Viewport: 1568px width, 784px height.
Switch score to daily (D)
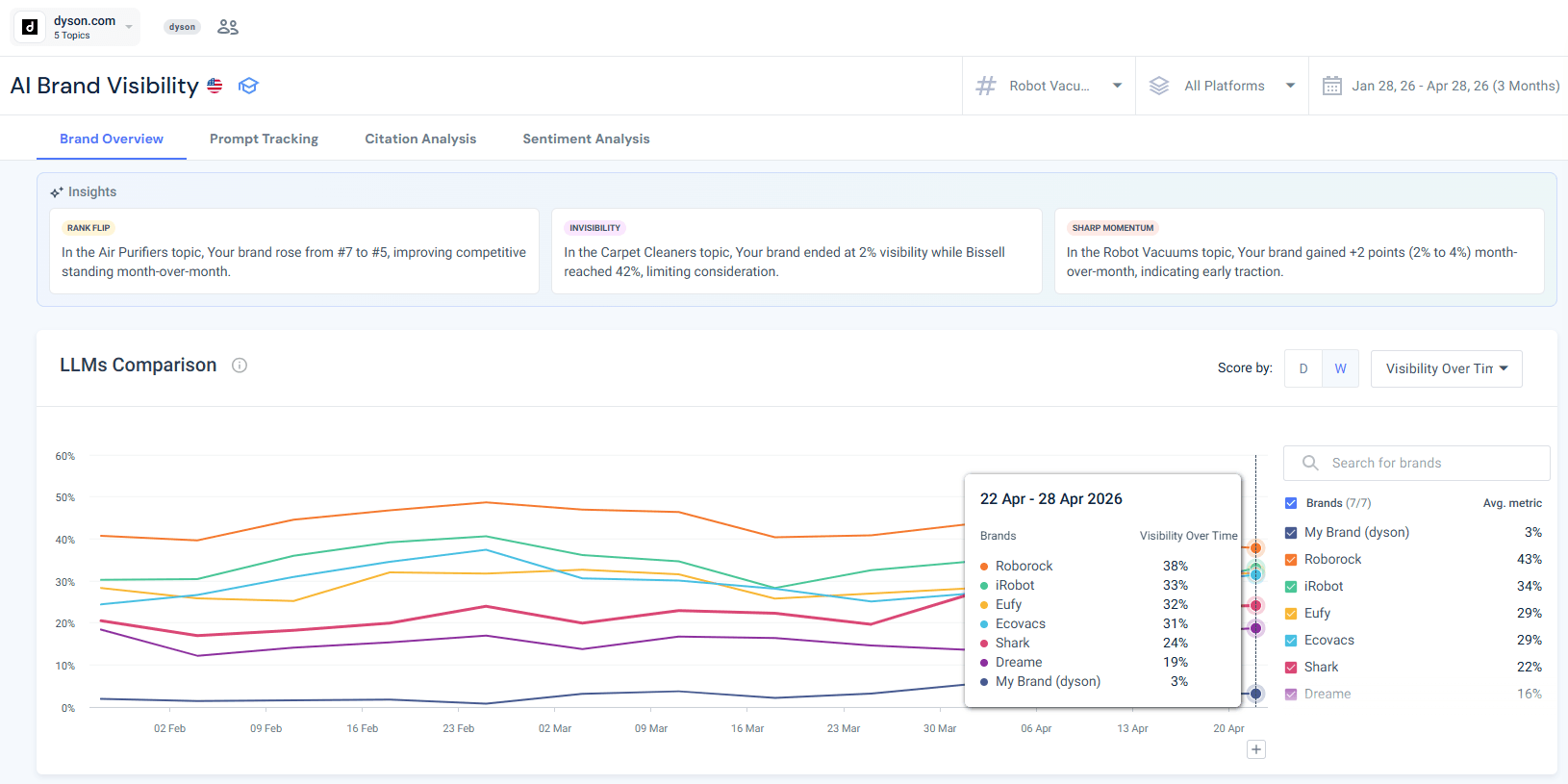pos(1303,368)
